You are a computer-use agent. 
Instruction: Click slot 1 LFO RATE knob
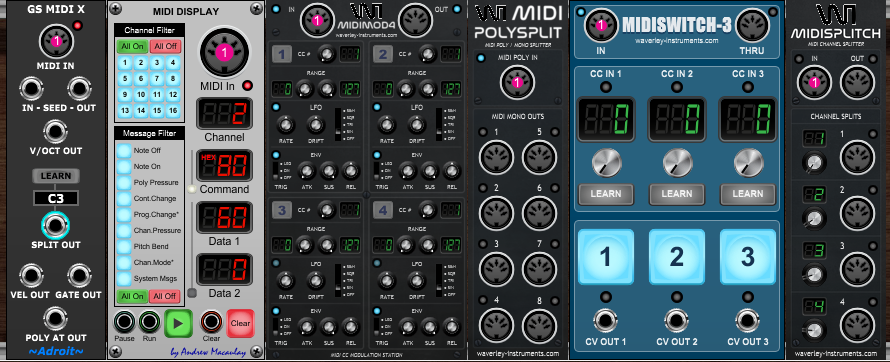[286, 125]
